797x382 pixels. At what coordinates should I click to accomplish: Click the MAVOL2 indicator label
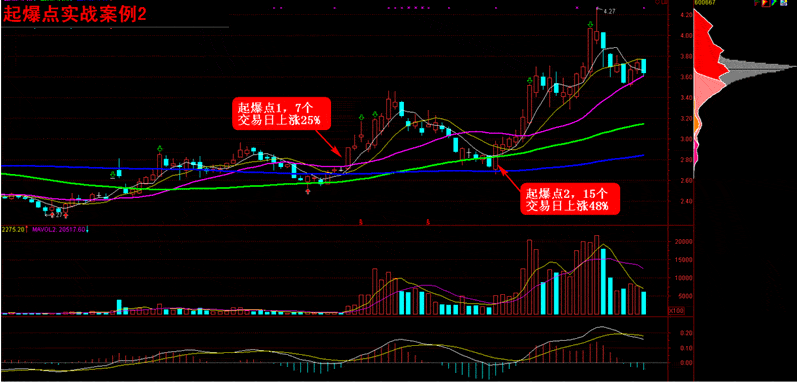[x=45, y=230]
